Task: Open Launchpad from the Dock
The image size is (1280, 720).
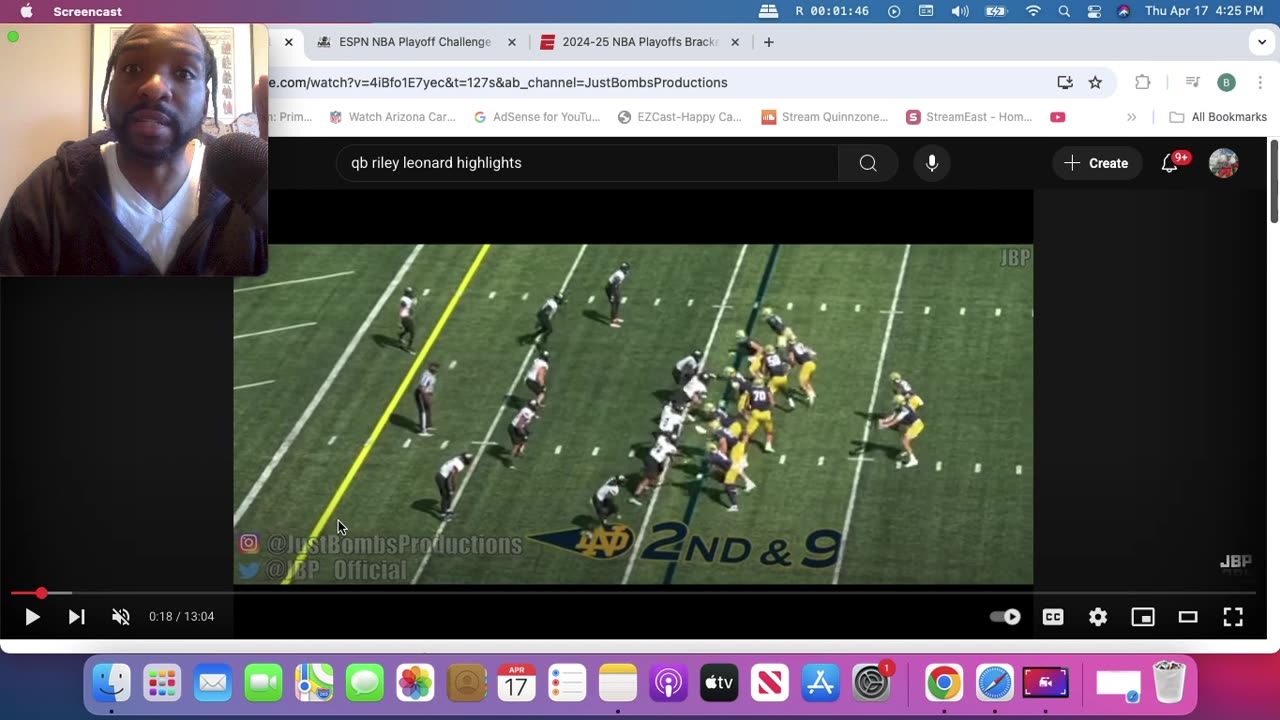Action: 162,684
